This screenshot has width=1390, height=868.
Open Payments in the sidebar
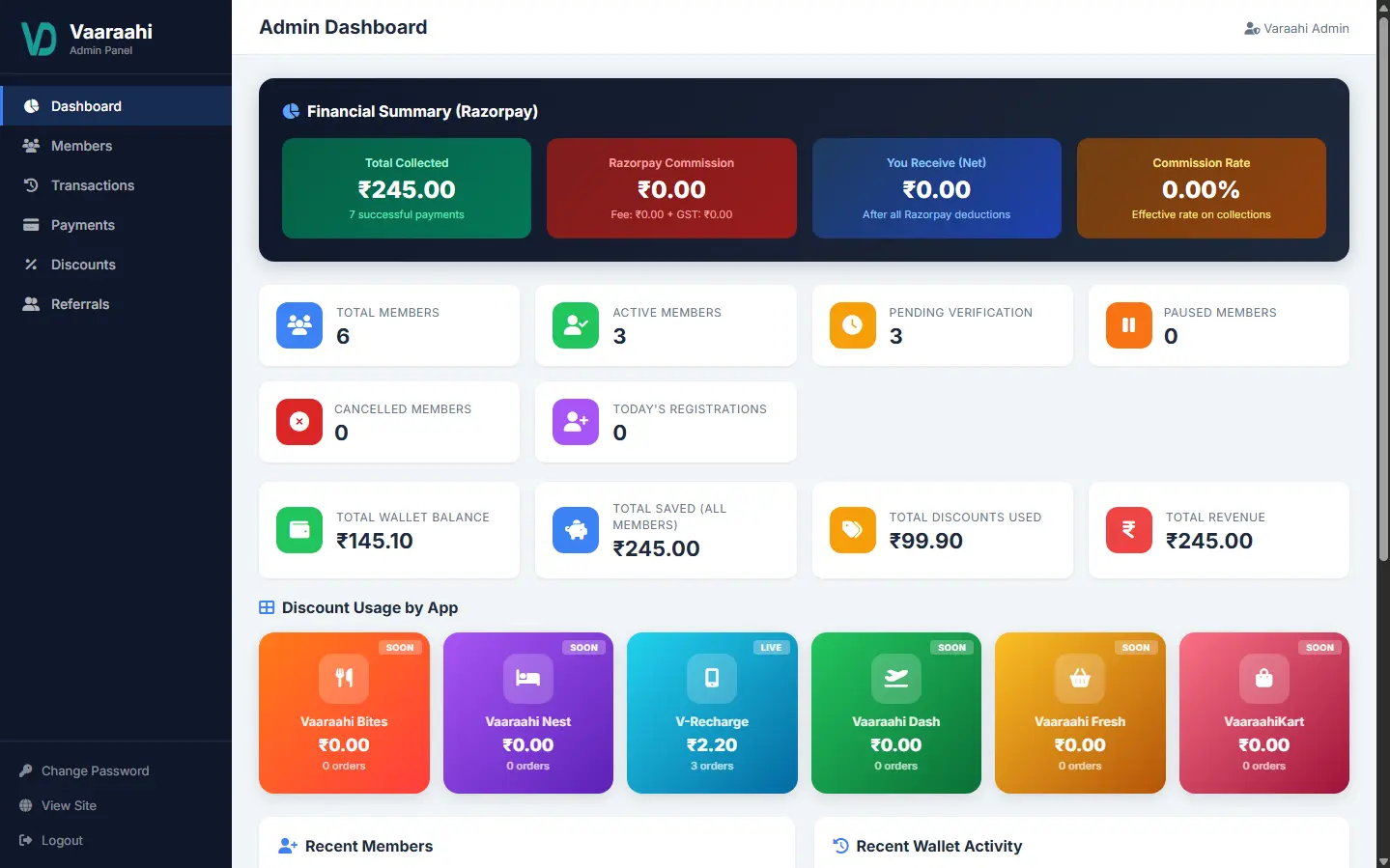pos(116,225)
